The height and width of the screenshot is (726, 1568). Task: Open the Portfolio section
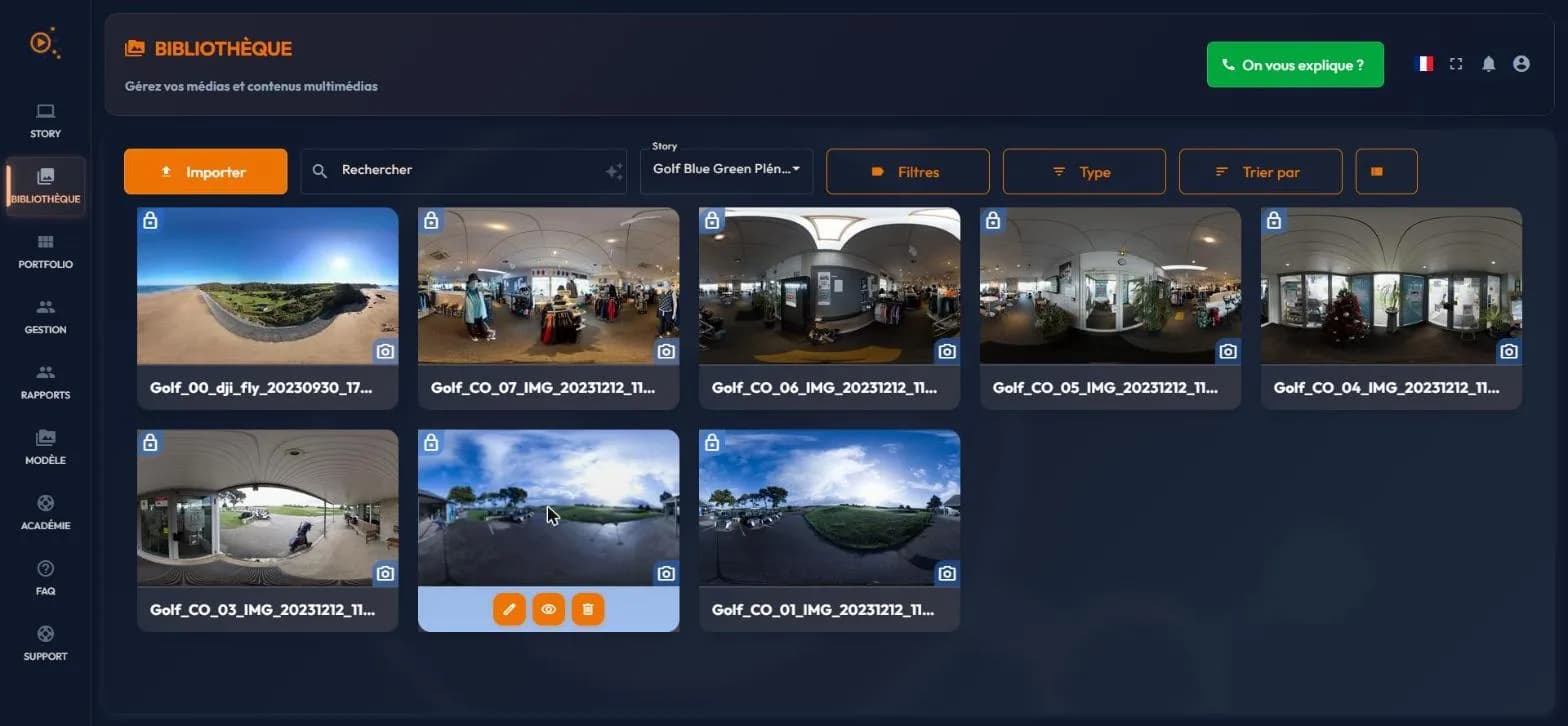tap(45, 251)
